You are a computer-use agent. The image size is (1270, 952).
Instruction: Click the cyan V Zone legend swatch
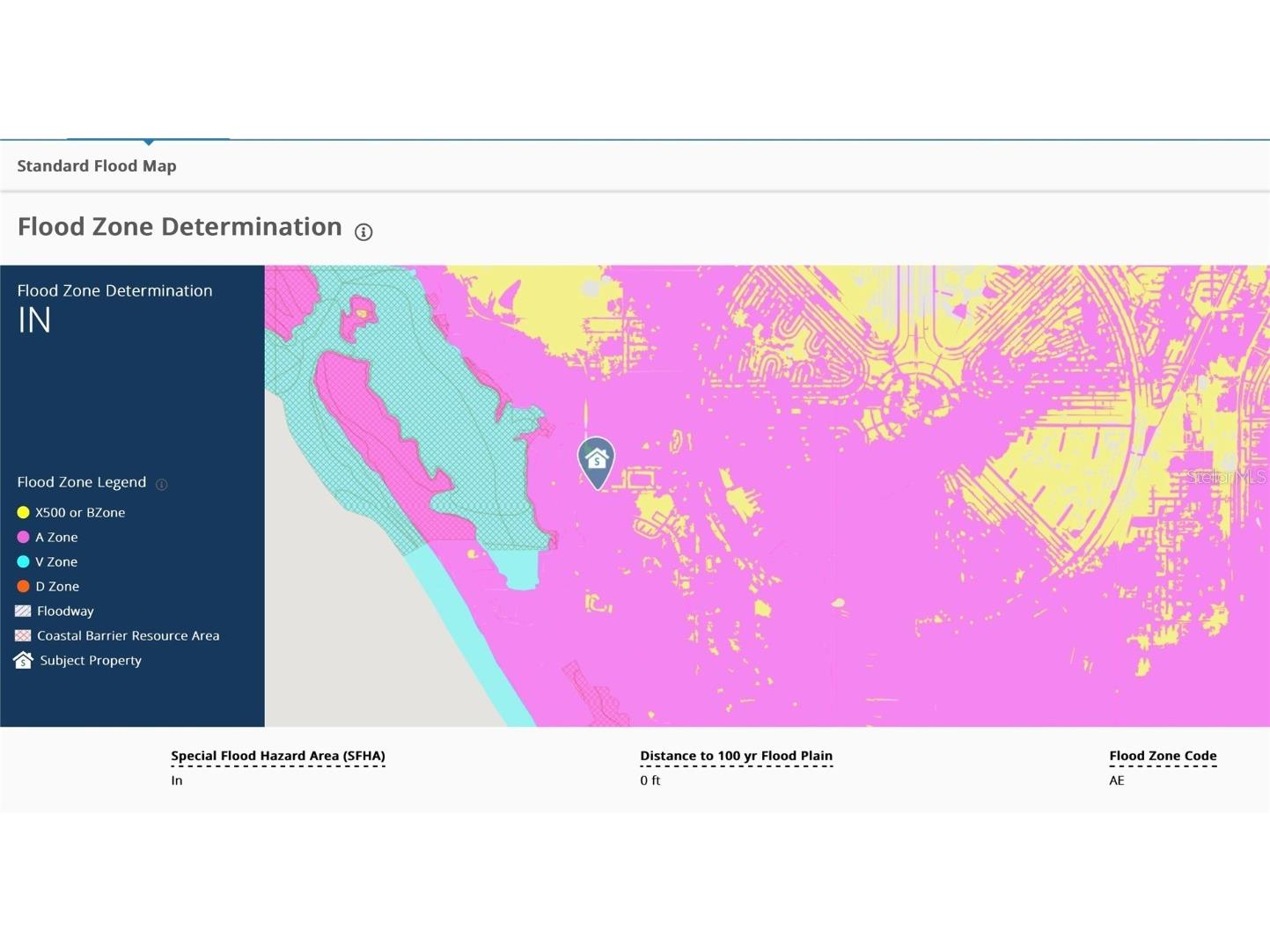[x=24, y=561]
